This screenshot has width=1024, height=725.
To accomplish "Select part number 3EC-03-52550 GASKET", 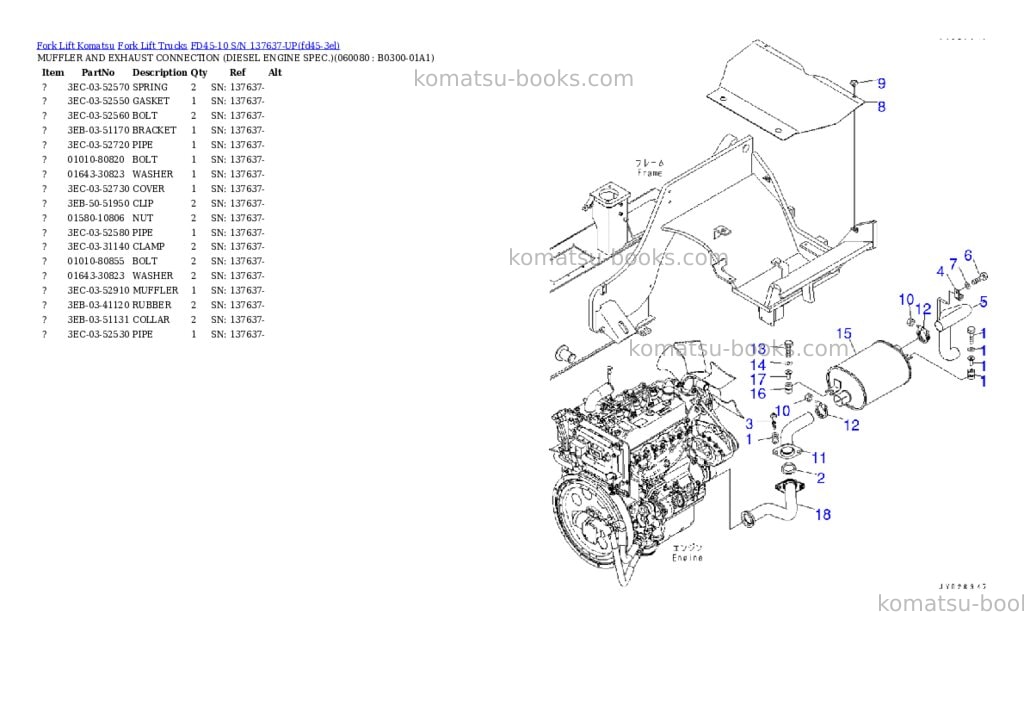I will pyautogui.click(x=118, y=101).
